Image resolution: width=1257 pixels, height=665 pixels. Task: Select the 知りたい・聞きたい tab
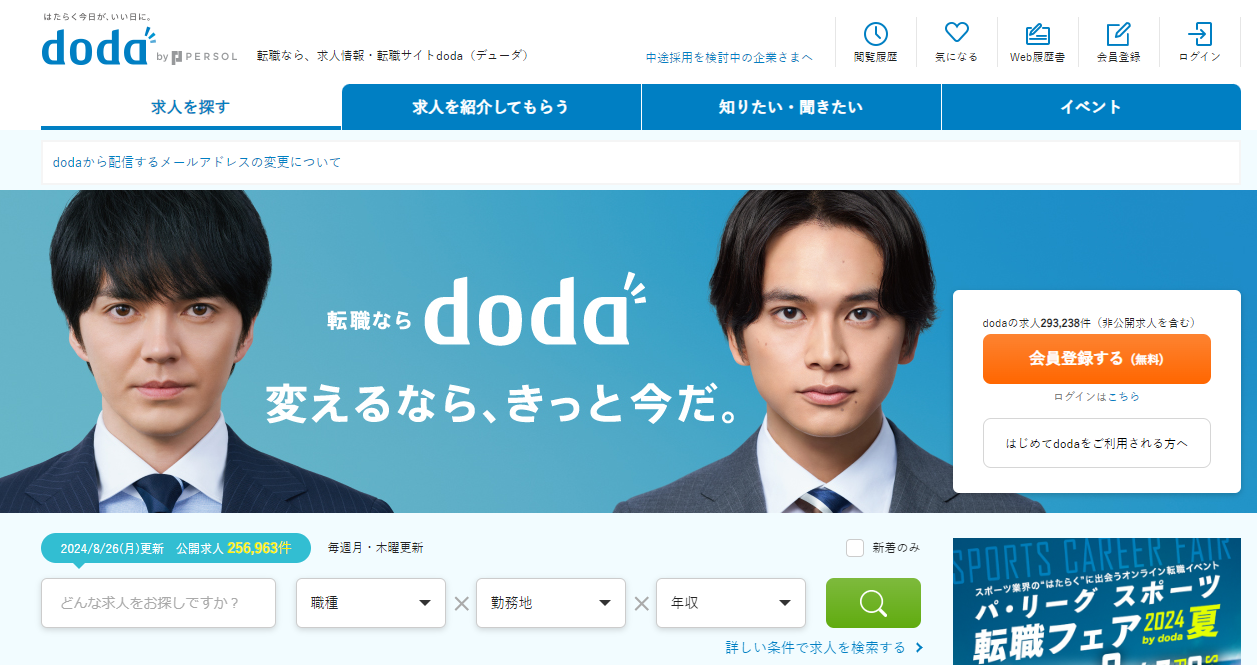791,107
